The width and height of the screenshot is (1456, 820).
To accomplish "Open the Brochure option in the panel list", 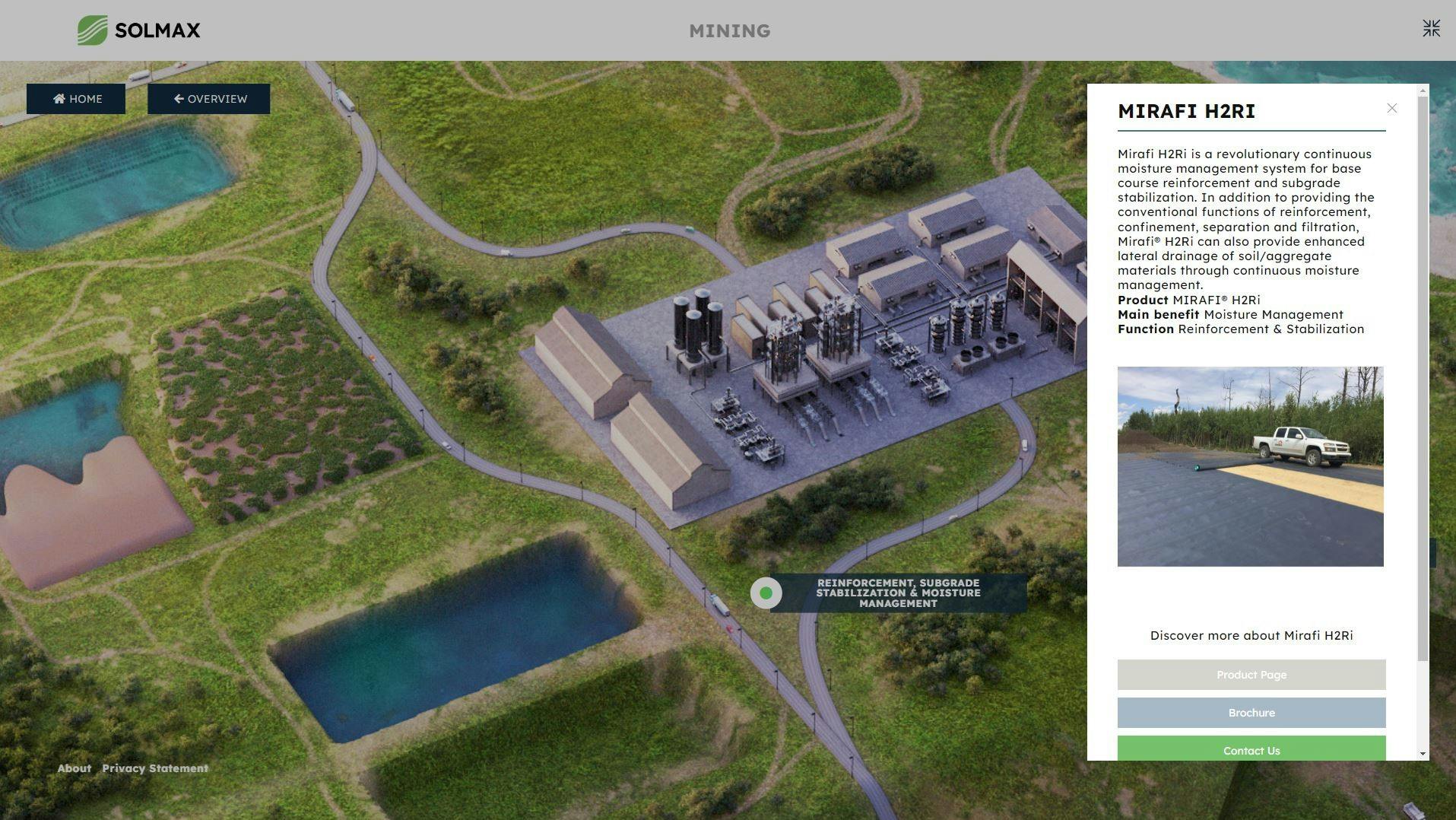I will [1251, 713].
